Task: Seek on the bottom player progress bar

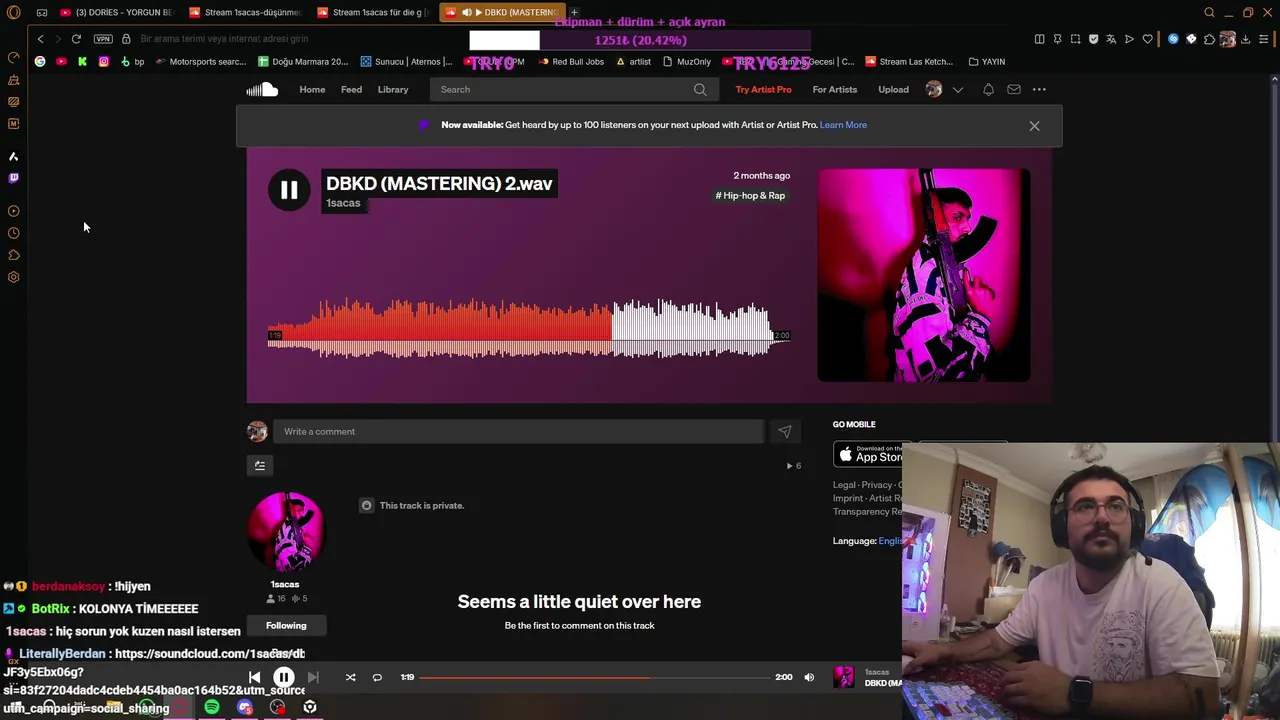Action: (x=594, y=677)
